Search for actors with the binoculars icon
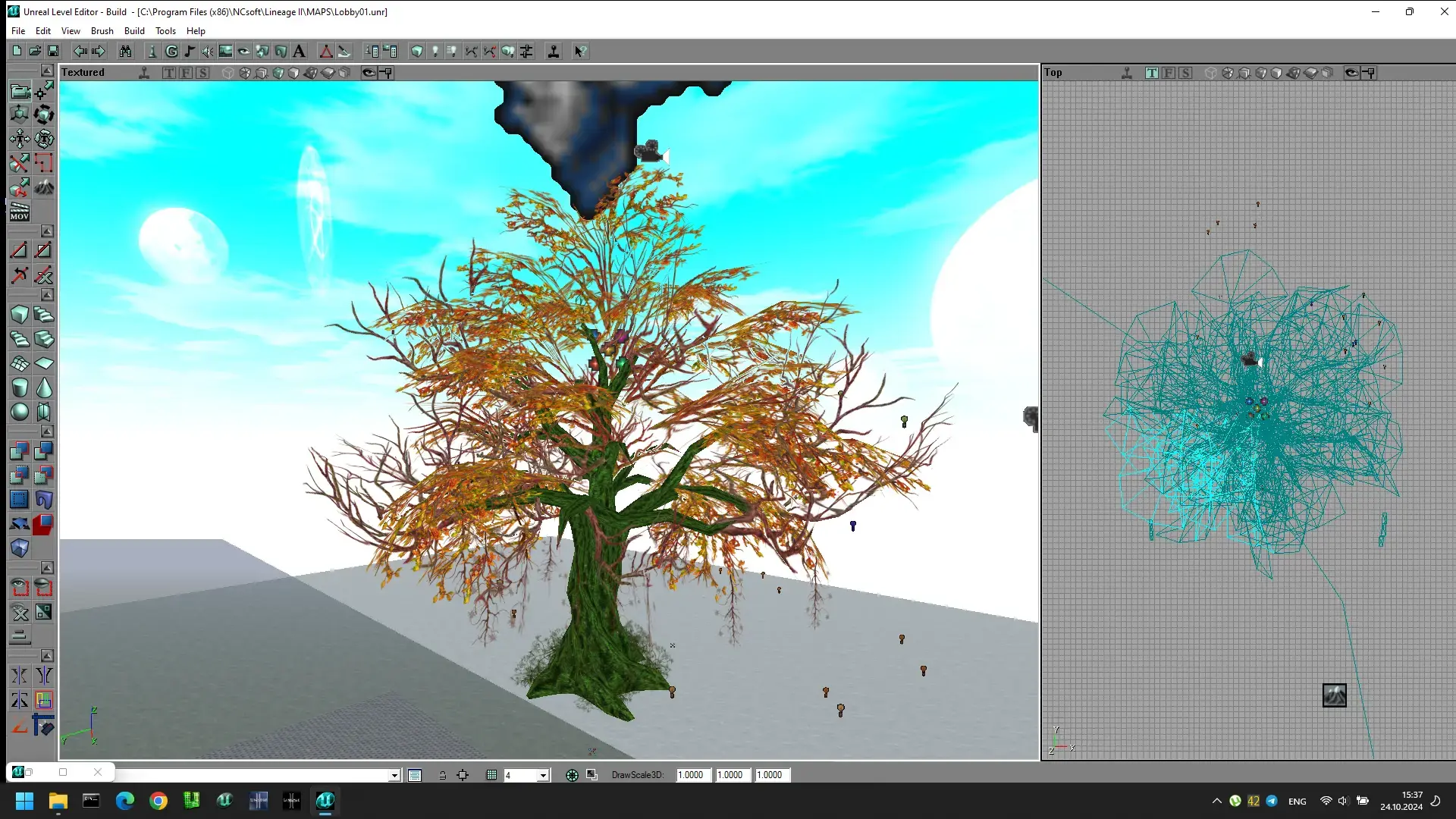This screenshot has height=819, width=1456. (x=125, y=51)
